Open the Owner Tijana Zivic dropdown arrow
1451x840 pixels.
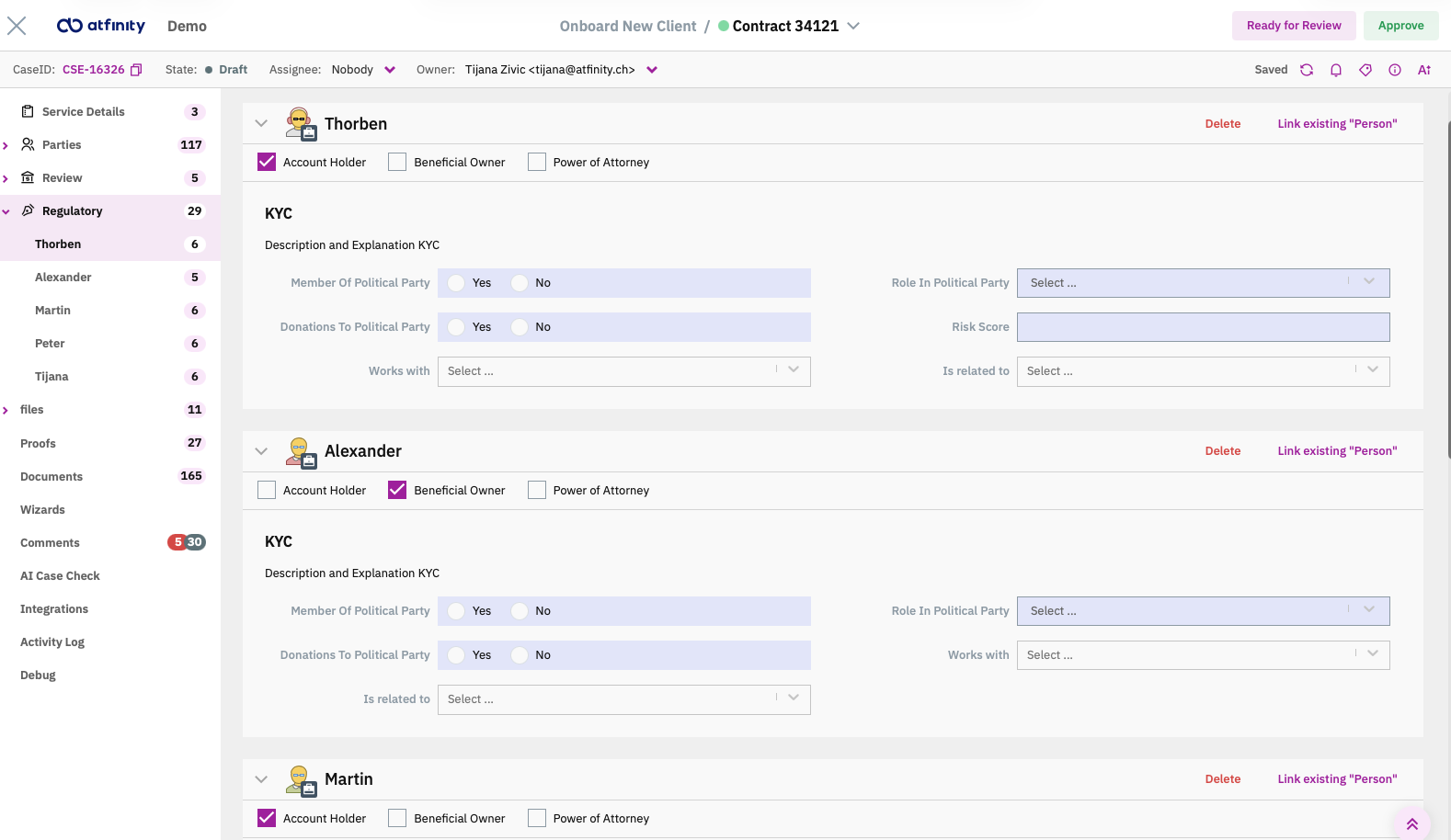[652, 70]
